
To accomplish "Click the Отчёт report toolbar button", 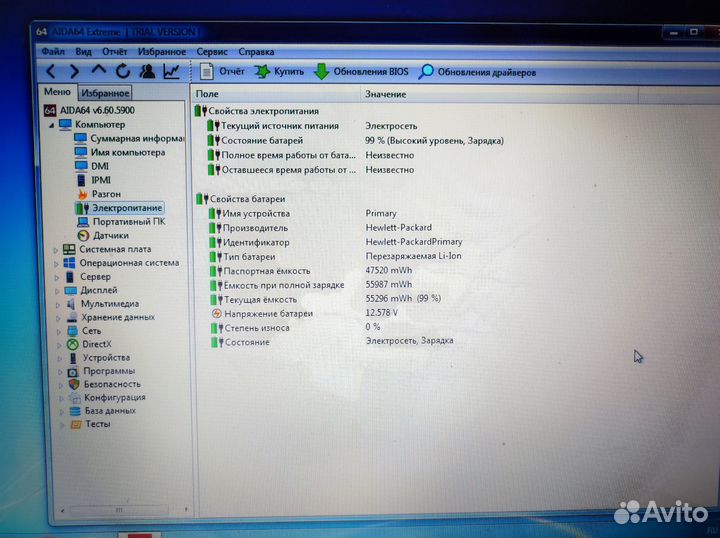I will point(222,71).
